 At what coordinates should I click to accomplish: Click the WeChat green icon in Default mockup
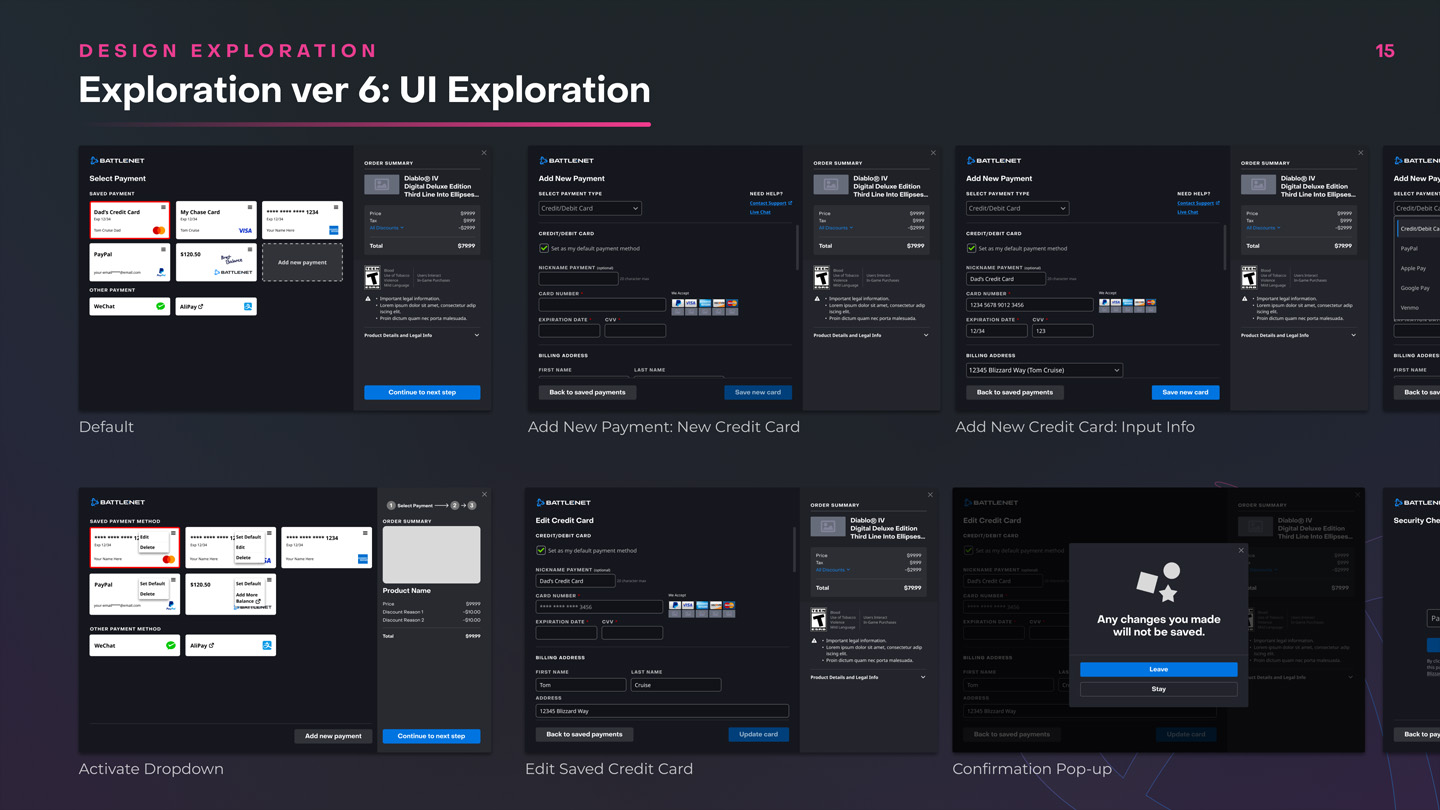[160, 306]
